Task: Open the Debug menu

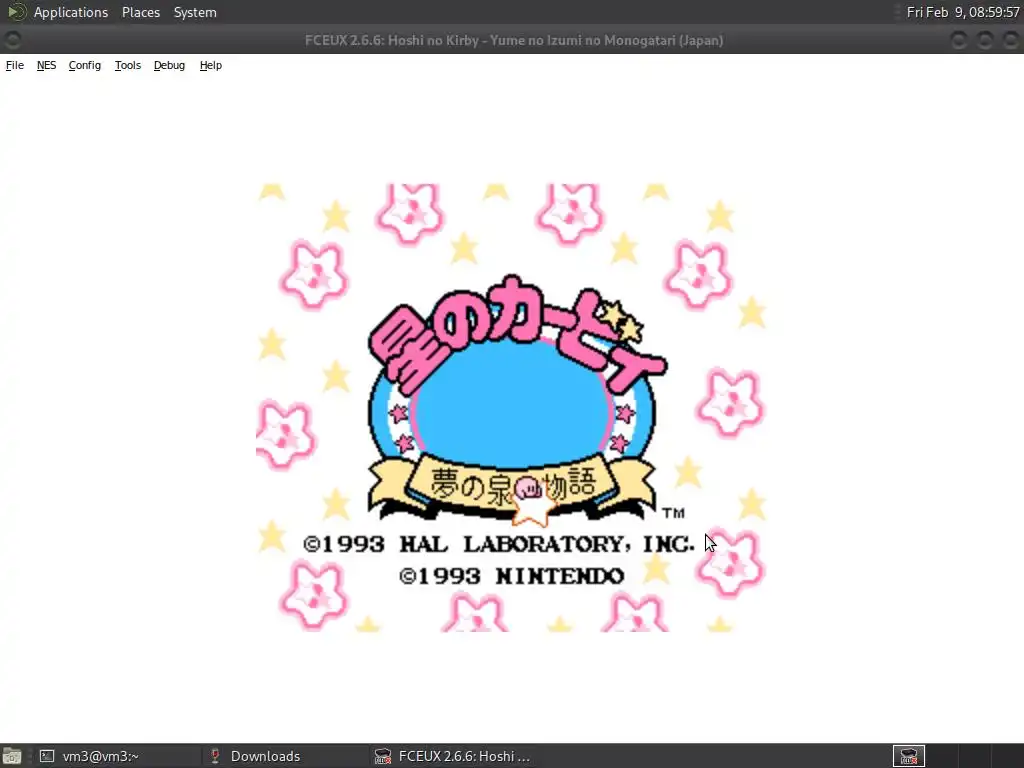Action: pyautogui.click(x=169, y=65)
